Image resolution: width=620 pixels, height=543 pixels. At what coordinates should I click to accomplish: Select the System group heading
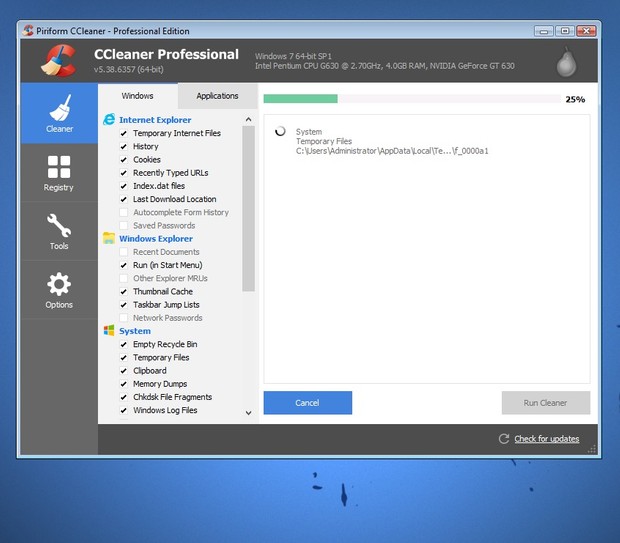pos(135,331)
